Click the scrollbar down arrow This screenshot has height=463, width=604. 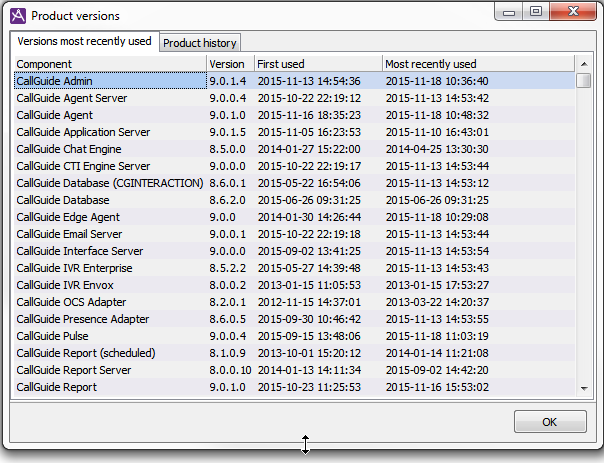[584, 388]
